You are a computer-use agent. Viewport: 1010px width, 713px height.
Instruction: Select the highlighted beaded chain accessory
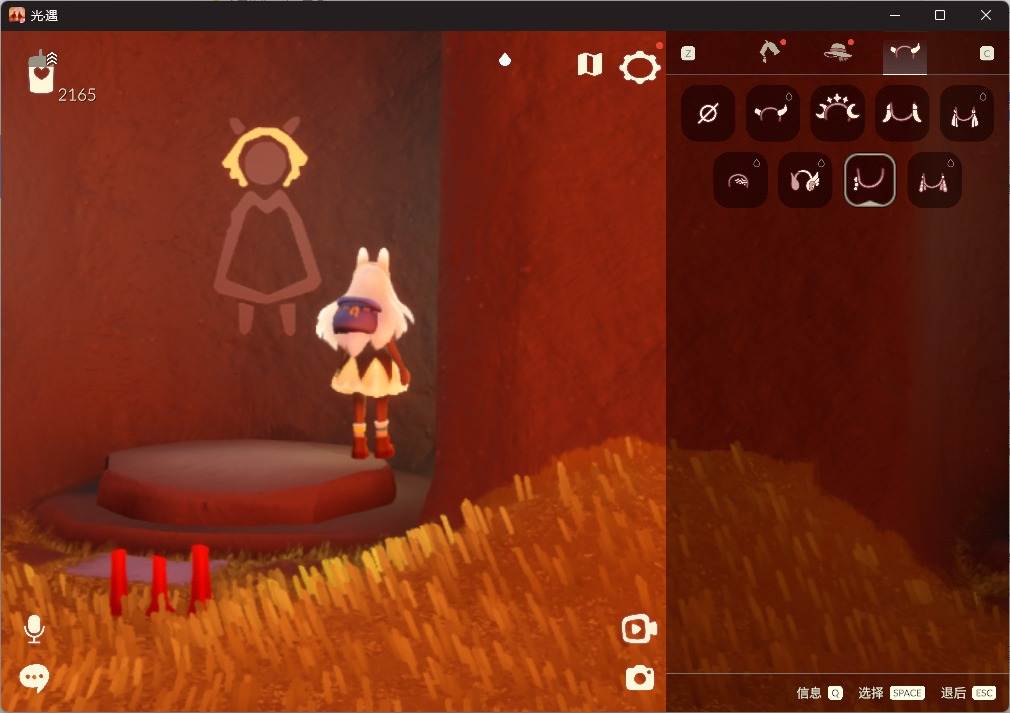870,180
